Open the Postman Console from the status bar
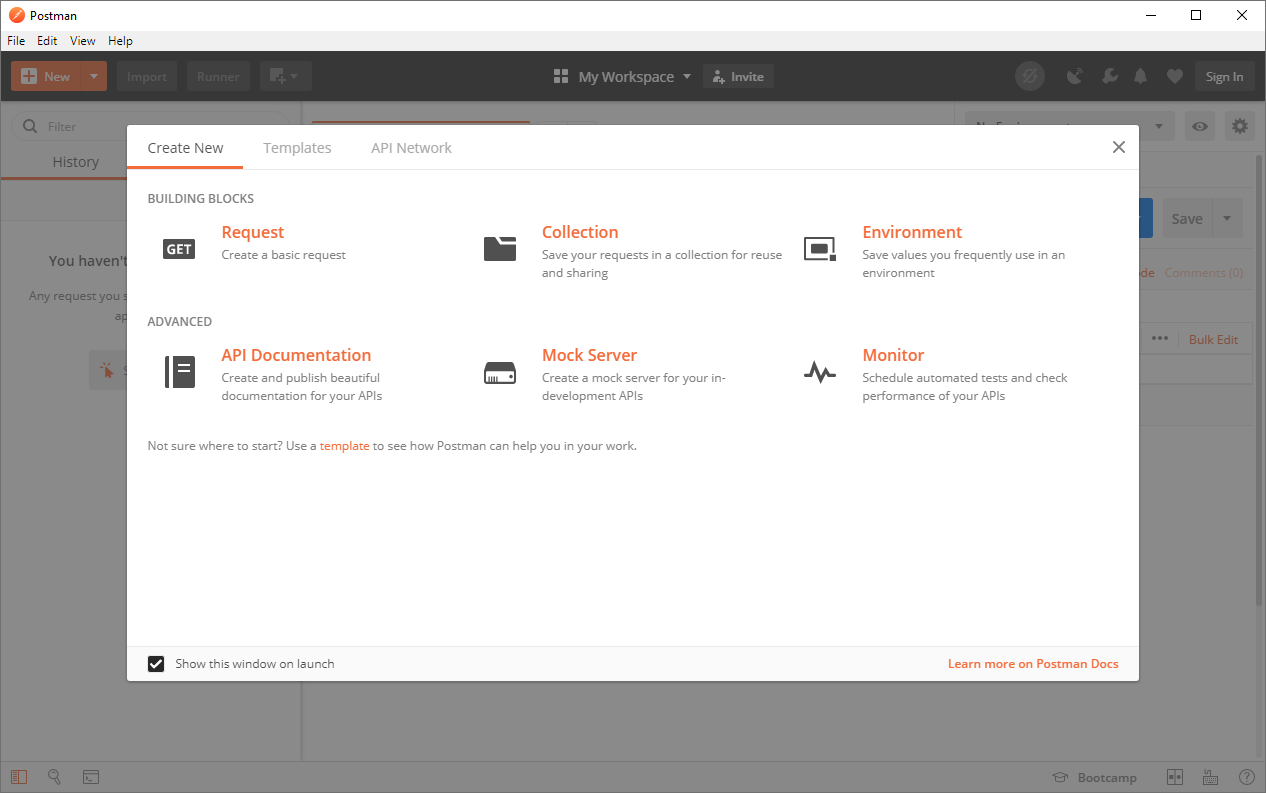This screenshot has height=793, width=1266. 91,777
